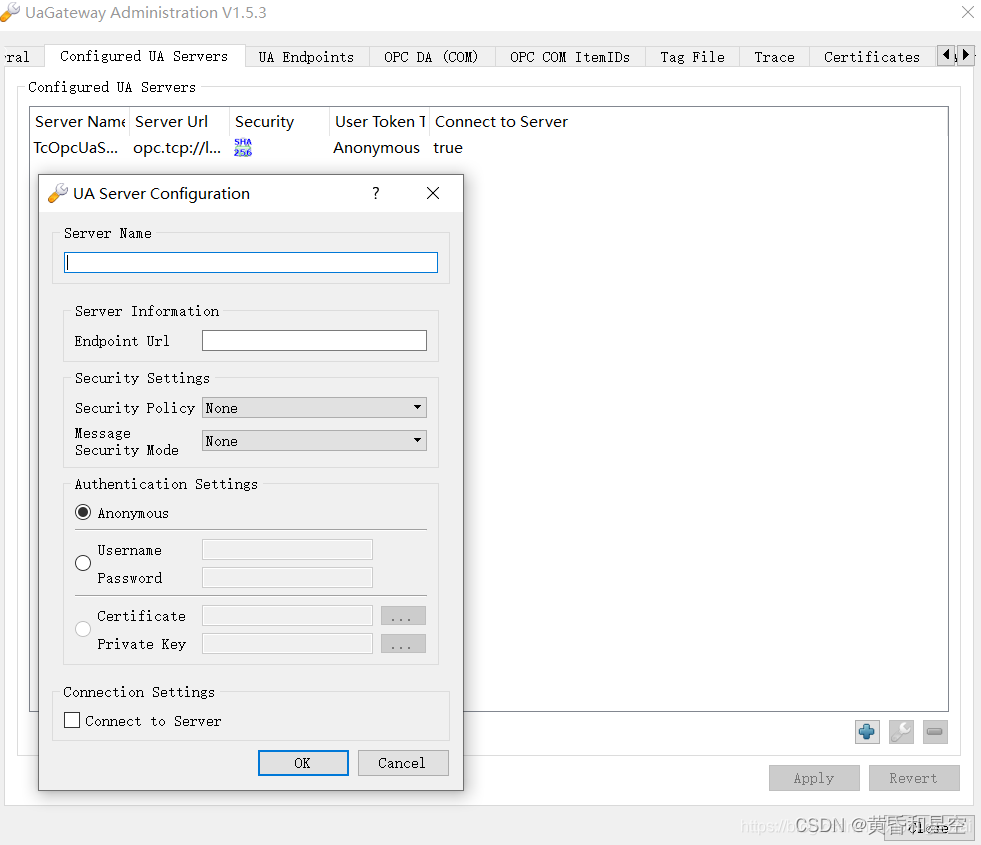Screen dimensions: 981x845
Task: Click the question mark help button in dialog
Action: (376, 193)
